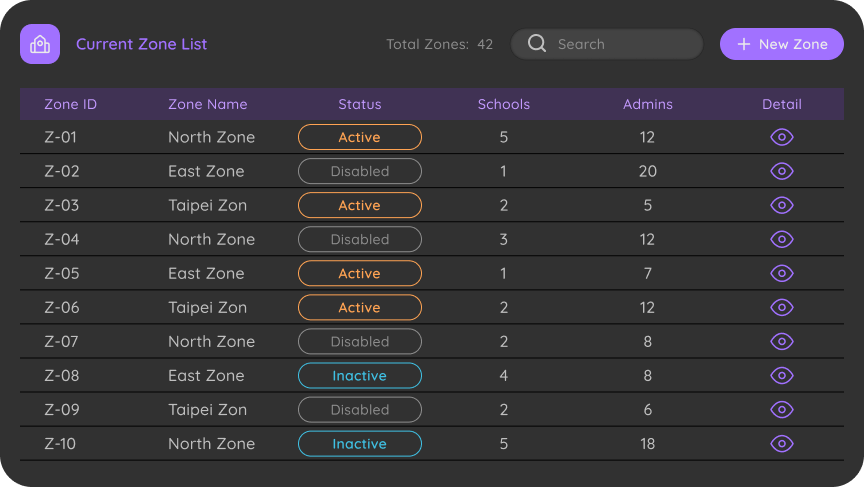This screenshot has height=487, width=864.
Task: Click the Disabled status badge for Z-02
Action: (x=360, y=171)
